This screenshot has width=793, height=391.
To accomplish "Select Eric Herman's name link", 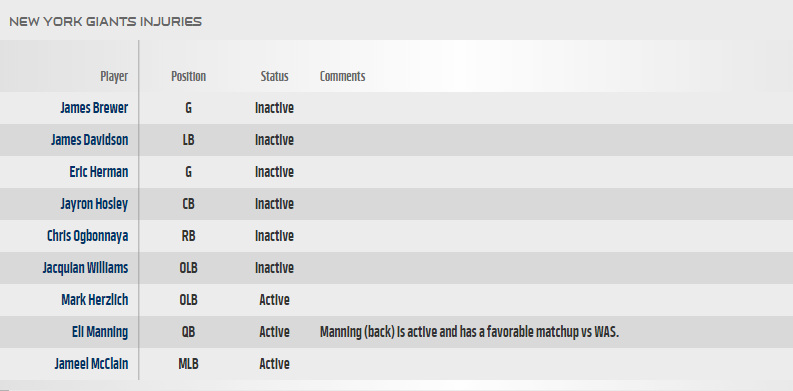I will click(x=99, y=171).
